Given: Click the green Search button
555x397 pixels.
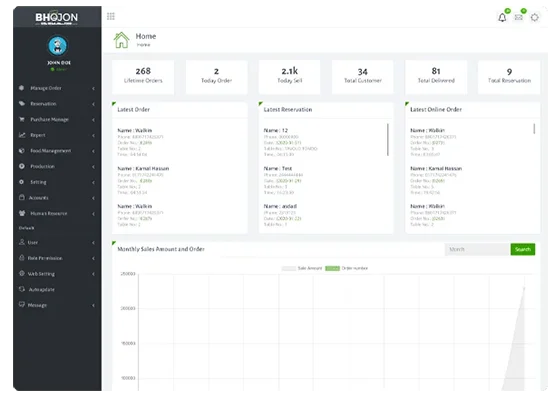Looking at the screenshot, I should 522,249.
